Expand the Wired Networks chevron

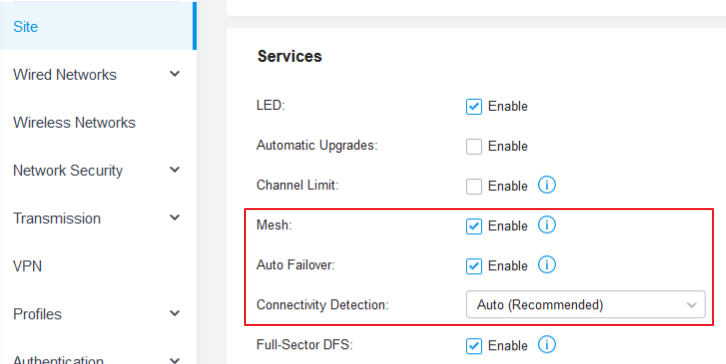(175, 74)
